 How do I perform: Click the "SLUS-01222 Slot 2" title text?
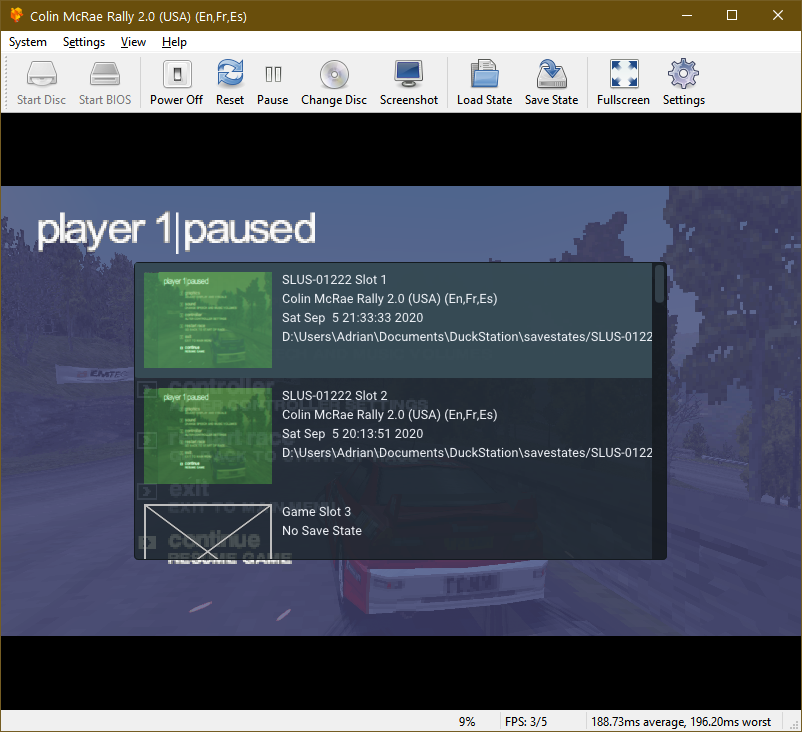[x=335, y=395]
